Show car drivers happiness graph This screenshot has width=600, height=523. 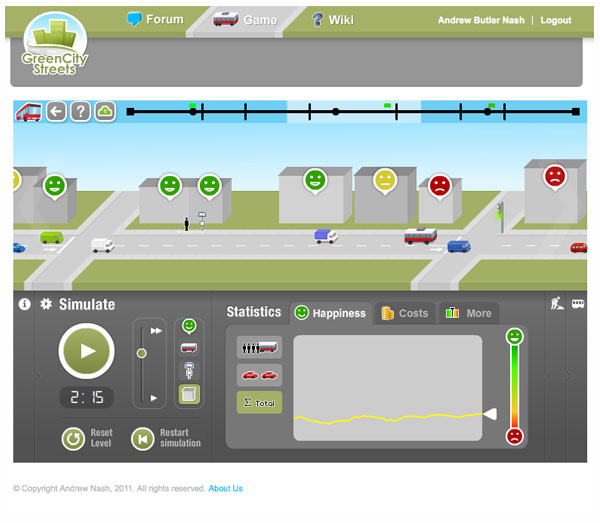pos(259,375)
